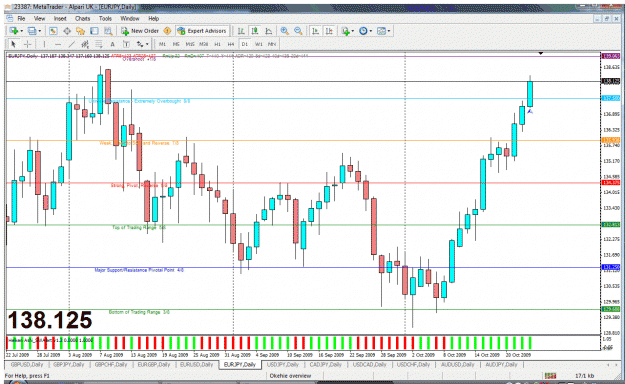Expand the Periods dropdown arrow
The image size is (625, 384).
371,31
